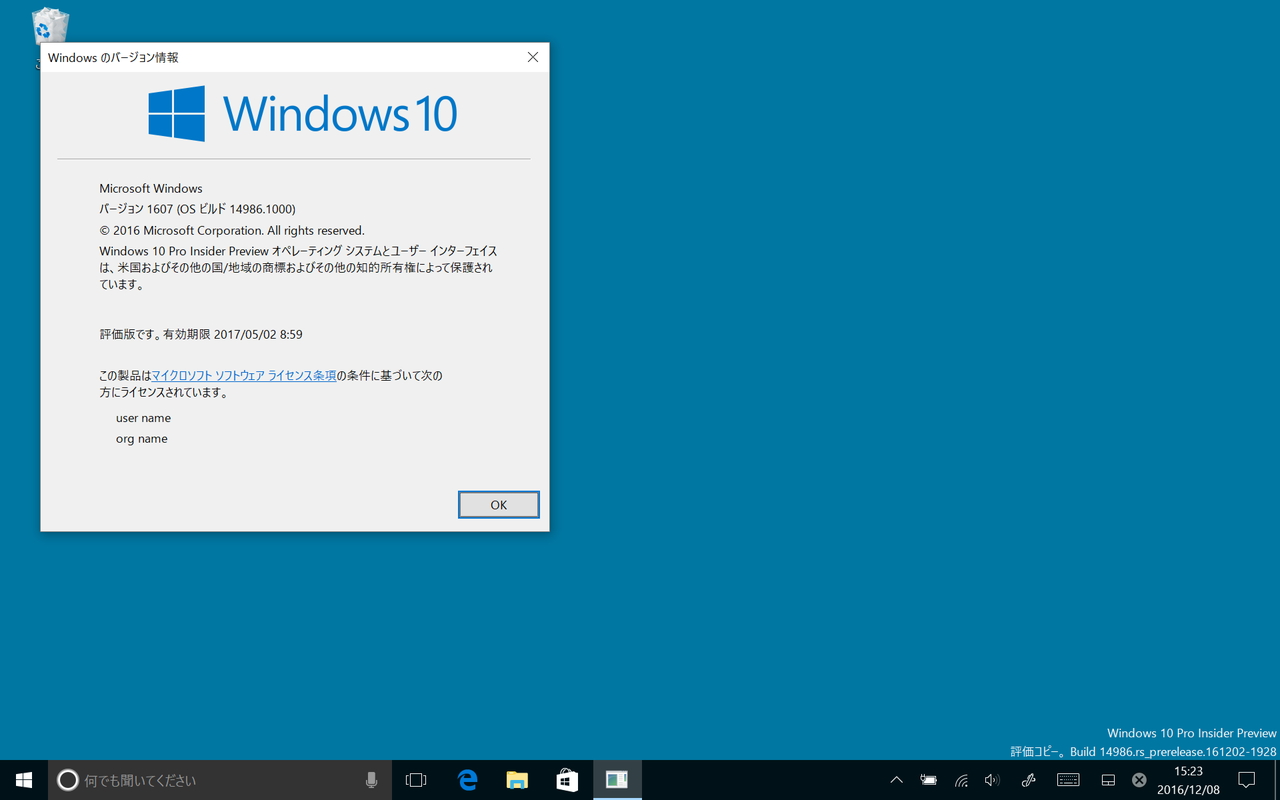Screen dimensions: 1280x800
Task: Open the Windows Store app
Action: coord(567,779)
